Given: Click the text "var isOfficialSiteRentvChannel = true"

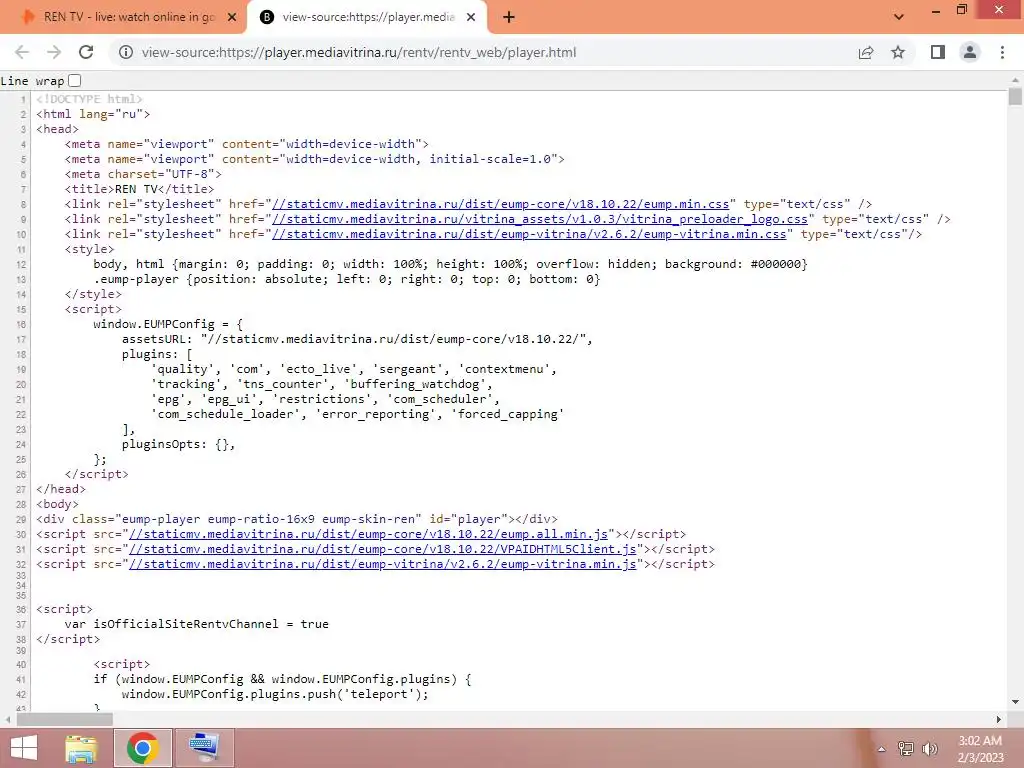Looking at the screenshot, I should [x=197, y=624].
